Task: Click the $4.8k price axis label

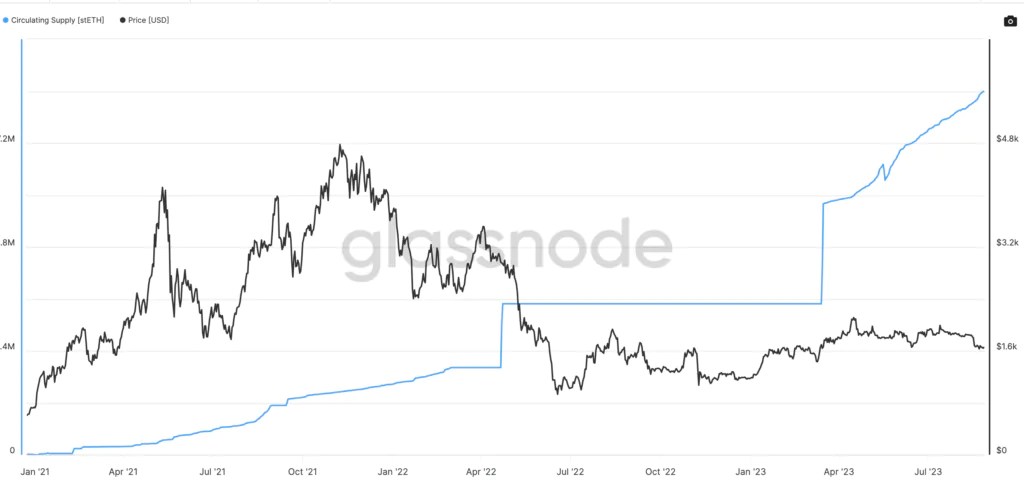Action: pyautogui.click(x=1007, y=139)
